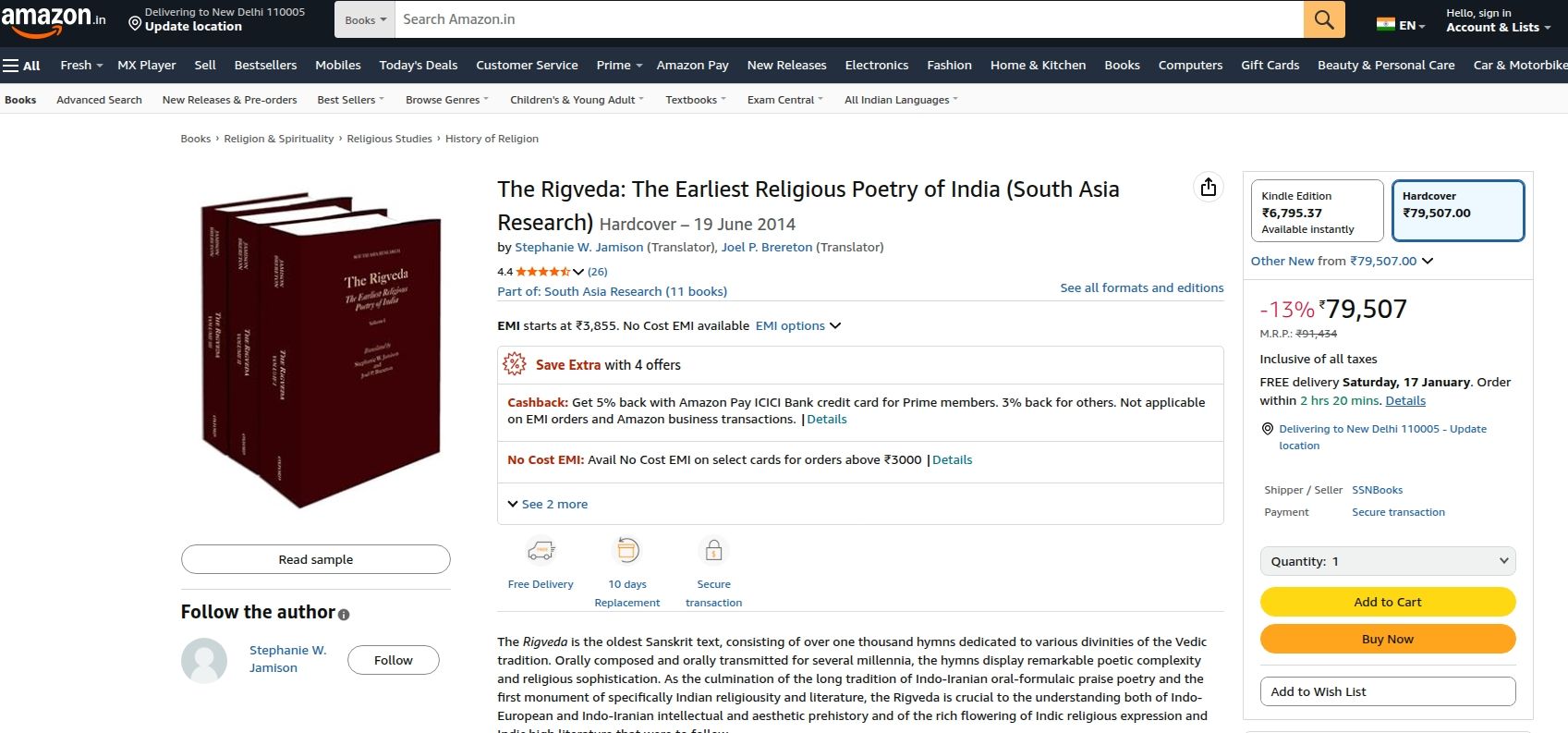The image size is (1568, 733).
Task: Click the Free Delivery truck icon
Action: (541, 552)
